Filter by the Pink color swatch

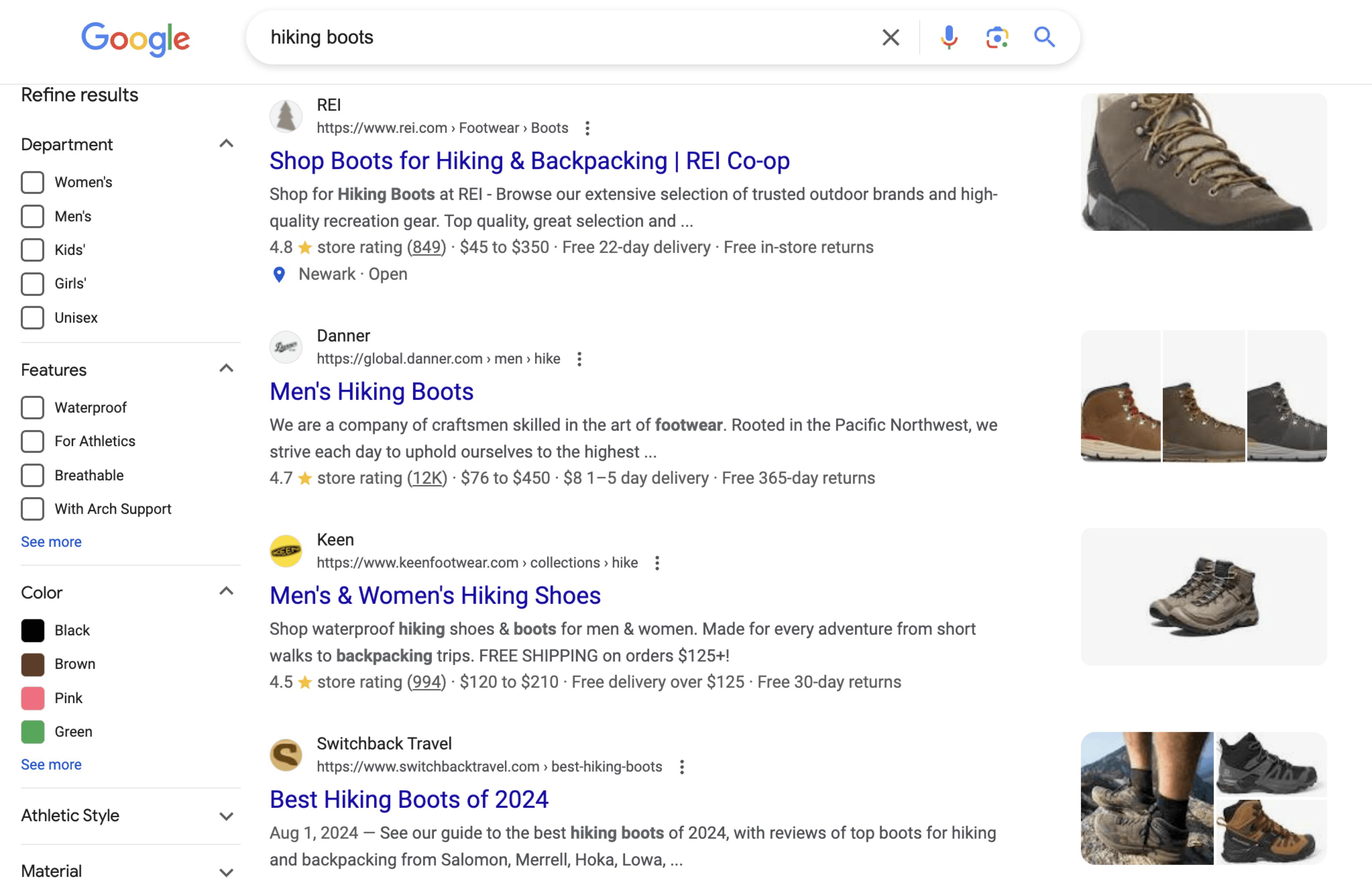tap(32, 698)
